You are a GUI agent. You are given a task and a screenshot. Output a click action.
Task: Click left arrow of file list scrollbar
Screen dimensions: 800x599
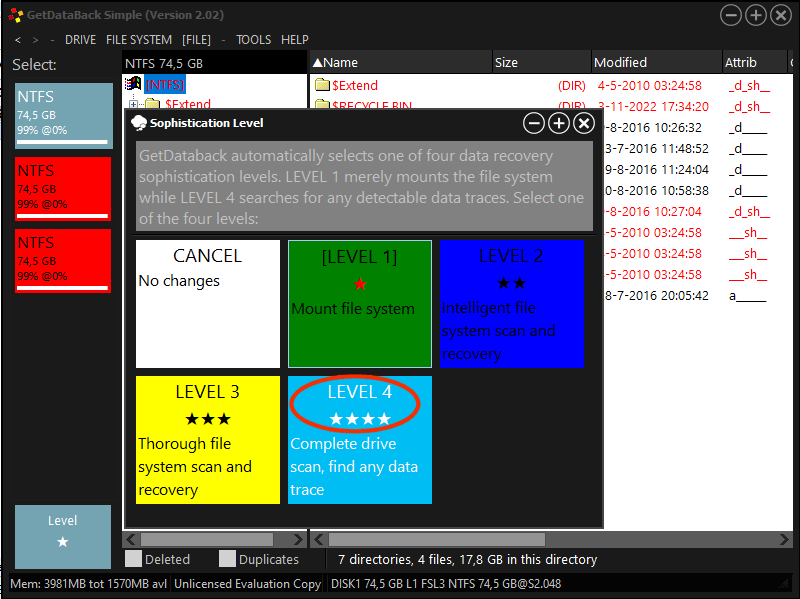(319, 539)
